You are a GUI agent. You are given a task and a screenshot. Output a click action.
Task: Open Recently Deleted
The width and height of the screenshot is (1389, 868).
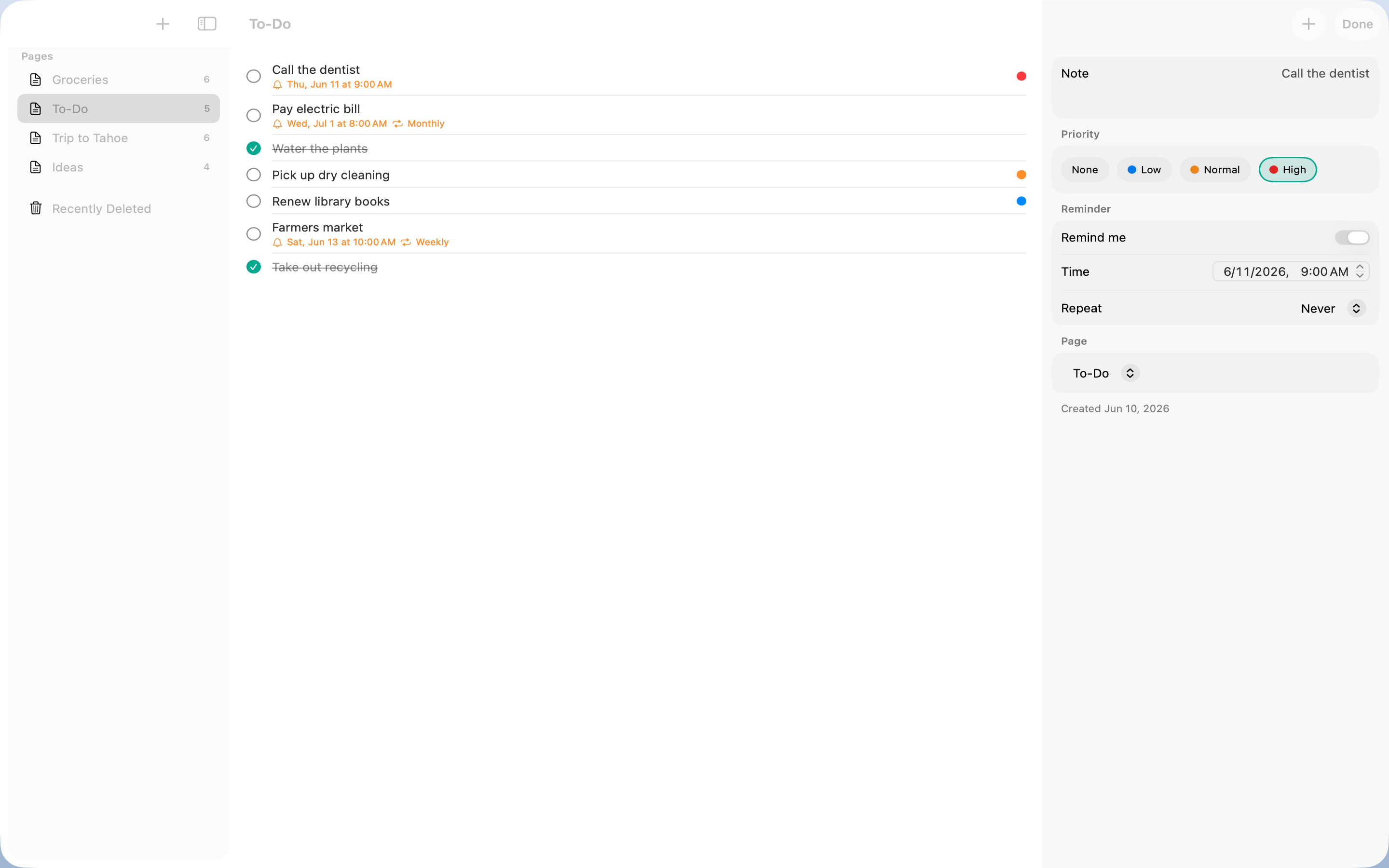pyautogui.click(x=118, y=208)
